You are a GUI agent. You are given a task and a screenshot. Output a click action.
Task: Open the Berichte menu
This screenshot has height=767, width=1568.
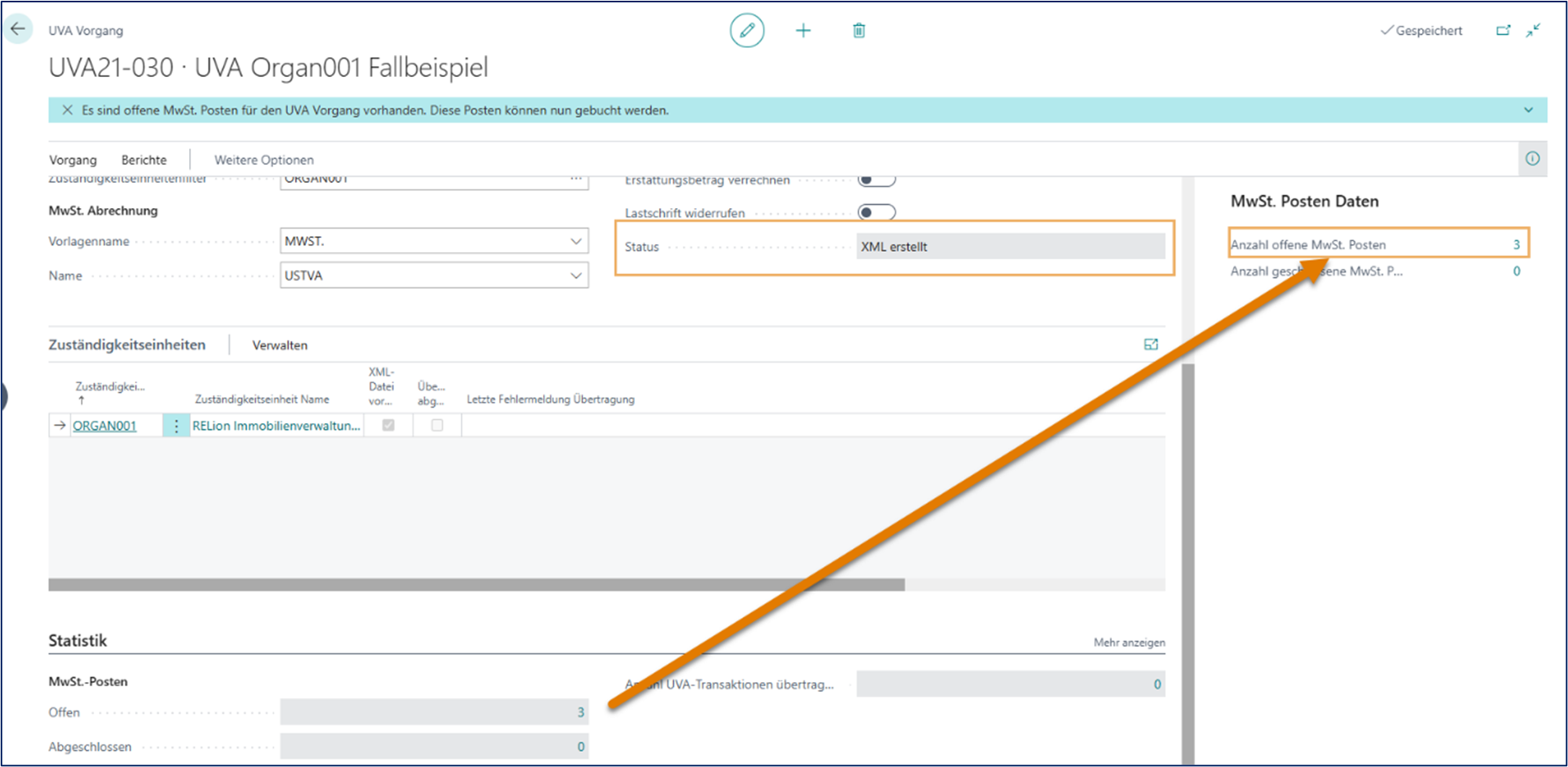pos(144,160)
